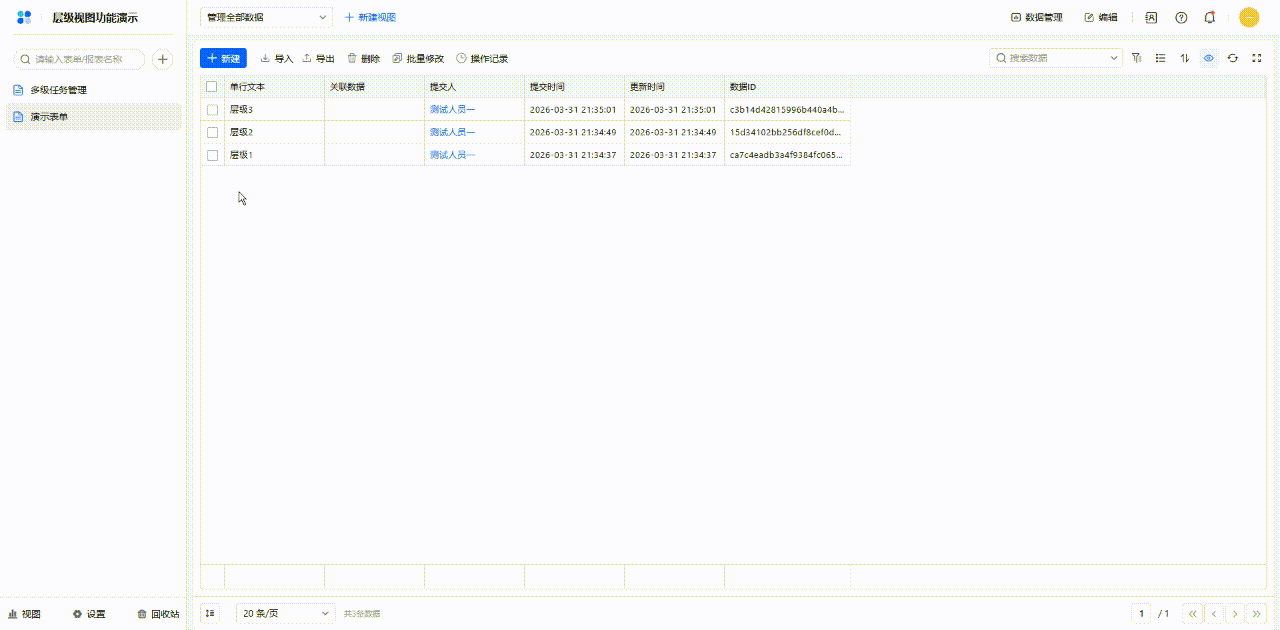Select 多级任务管理 in the sidebar
Screen dimensions: 1280x630
[58, 90]
